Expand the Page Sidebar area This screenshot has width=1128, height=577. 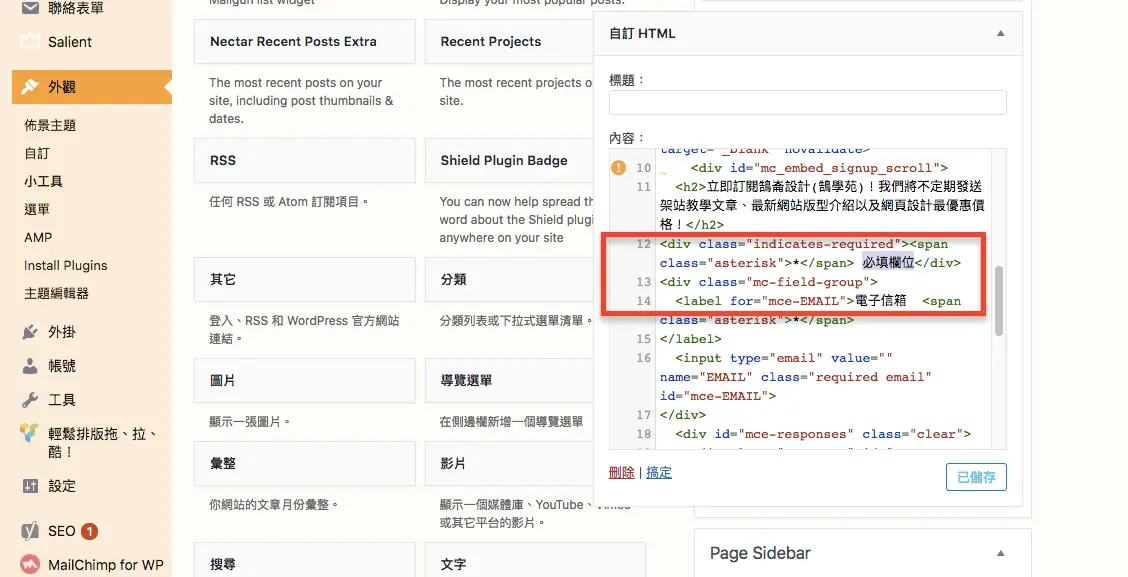pos(1000,553)
